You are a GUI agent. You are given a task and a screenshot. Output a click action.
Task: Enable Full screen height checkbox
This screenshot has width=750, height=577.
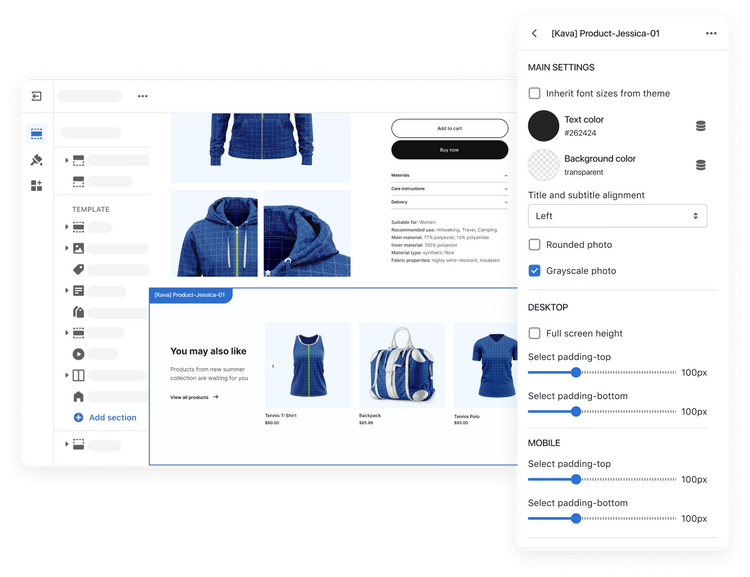(535, 333)
